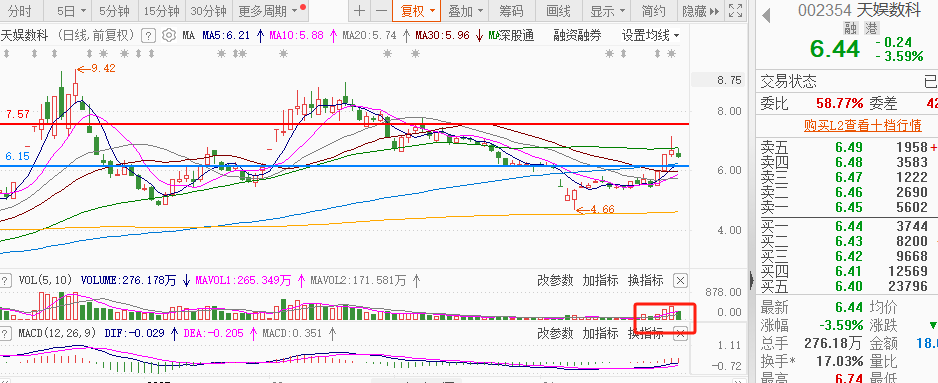Click the 购买L2查看十档行情 link

(x=863, y=125)
